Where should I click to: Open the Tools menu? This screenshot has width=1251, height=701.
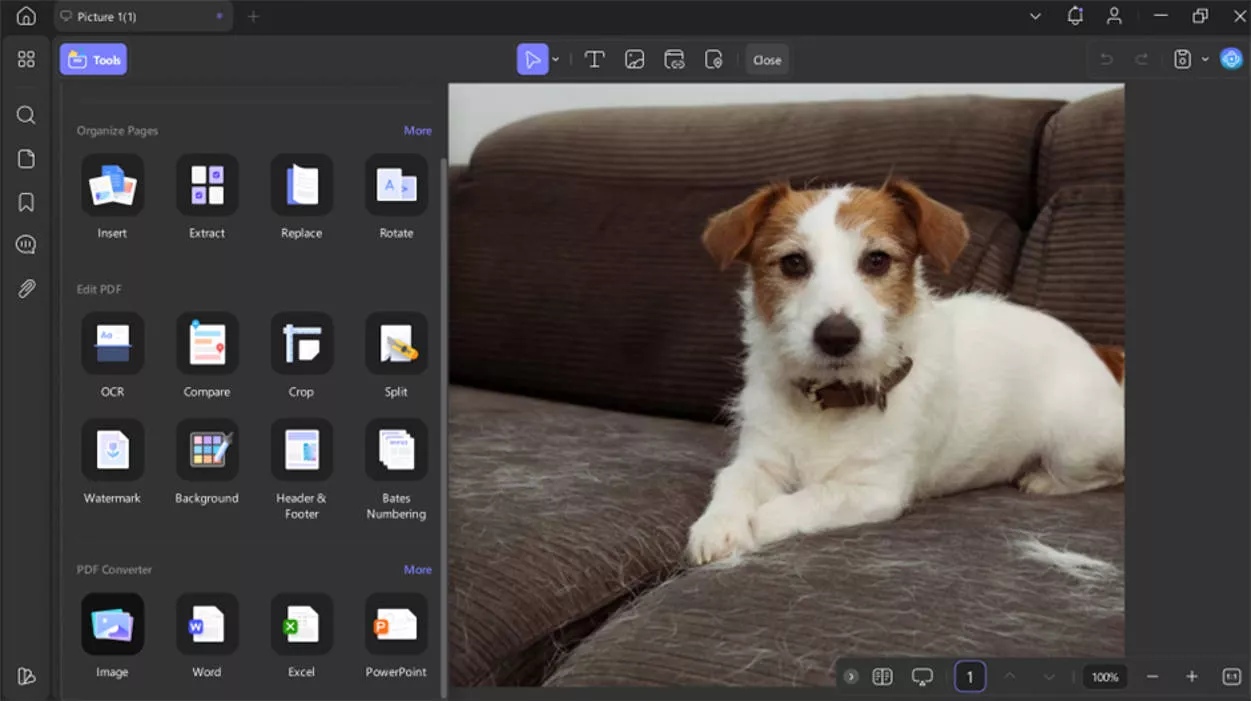(93, 59)
